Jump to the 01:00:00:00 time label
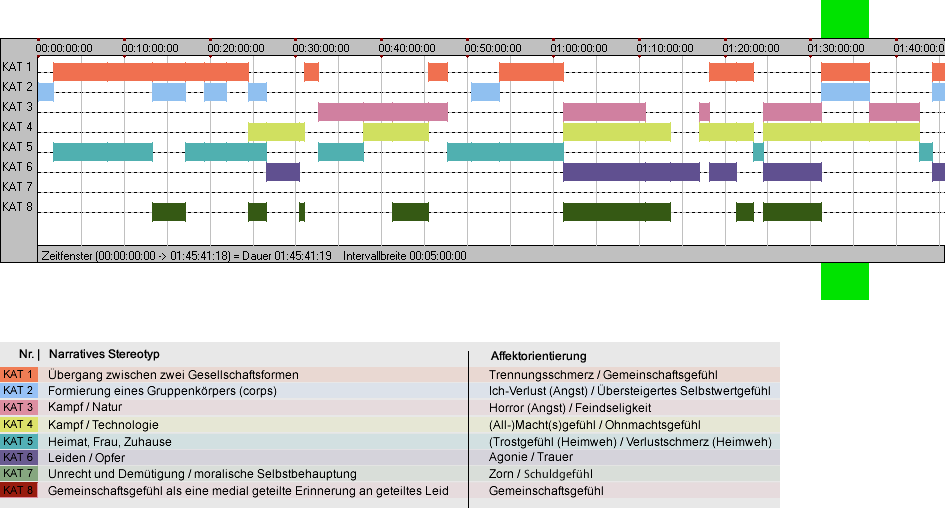Image resolution: width=945 pixels, height=530 pixels. point(579,48)
